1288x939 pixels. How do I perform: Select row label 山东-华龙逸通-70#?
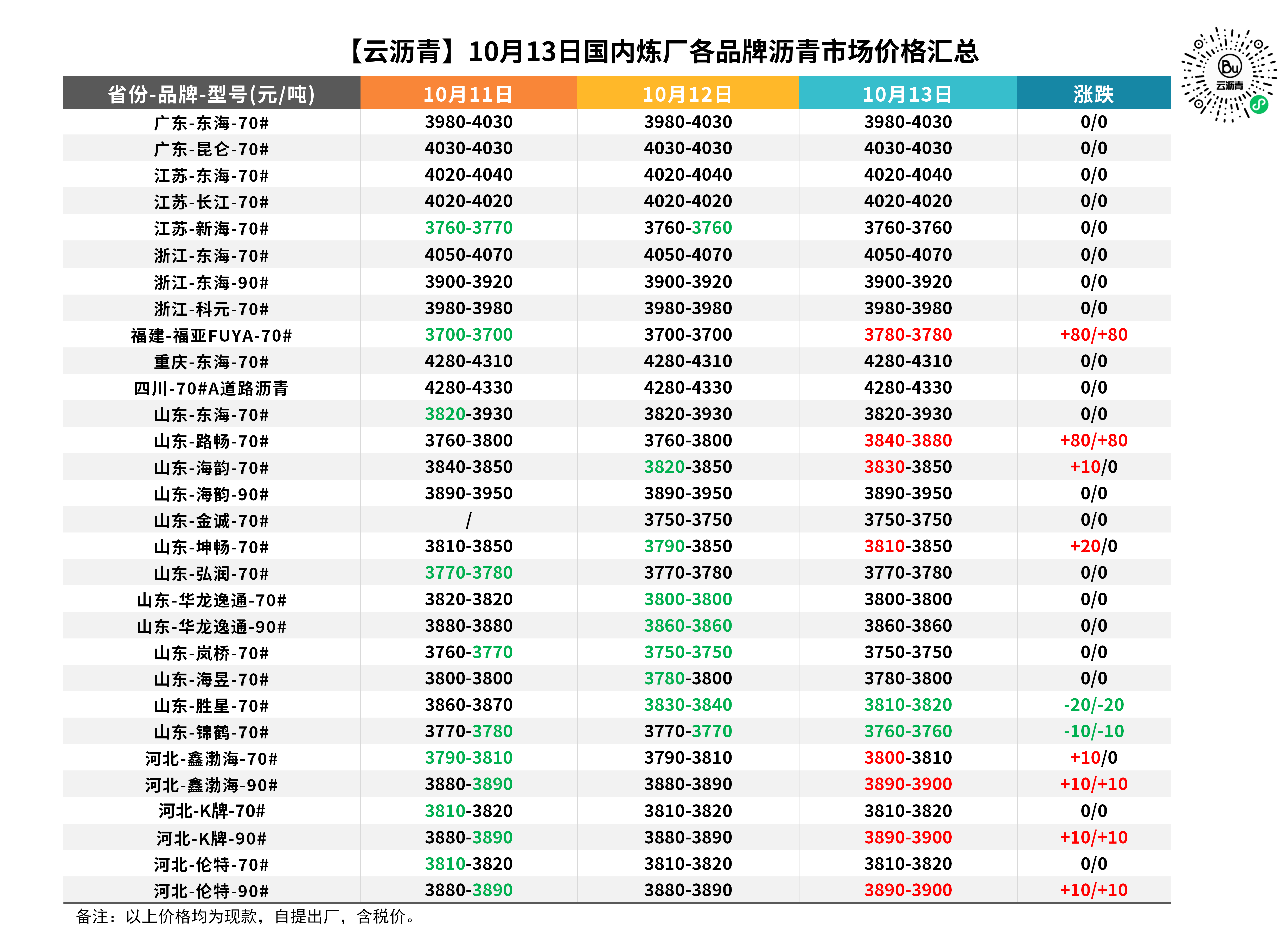coord(211,600)
